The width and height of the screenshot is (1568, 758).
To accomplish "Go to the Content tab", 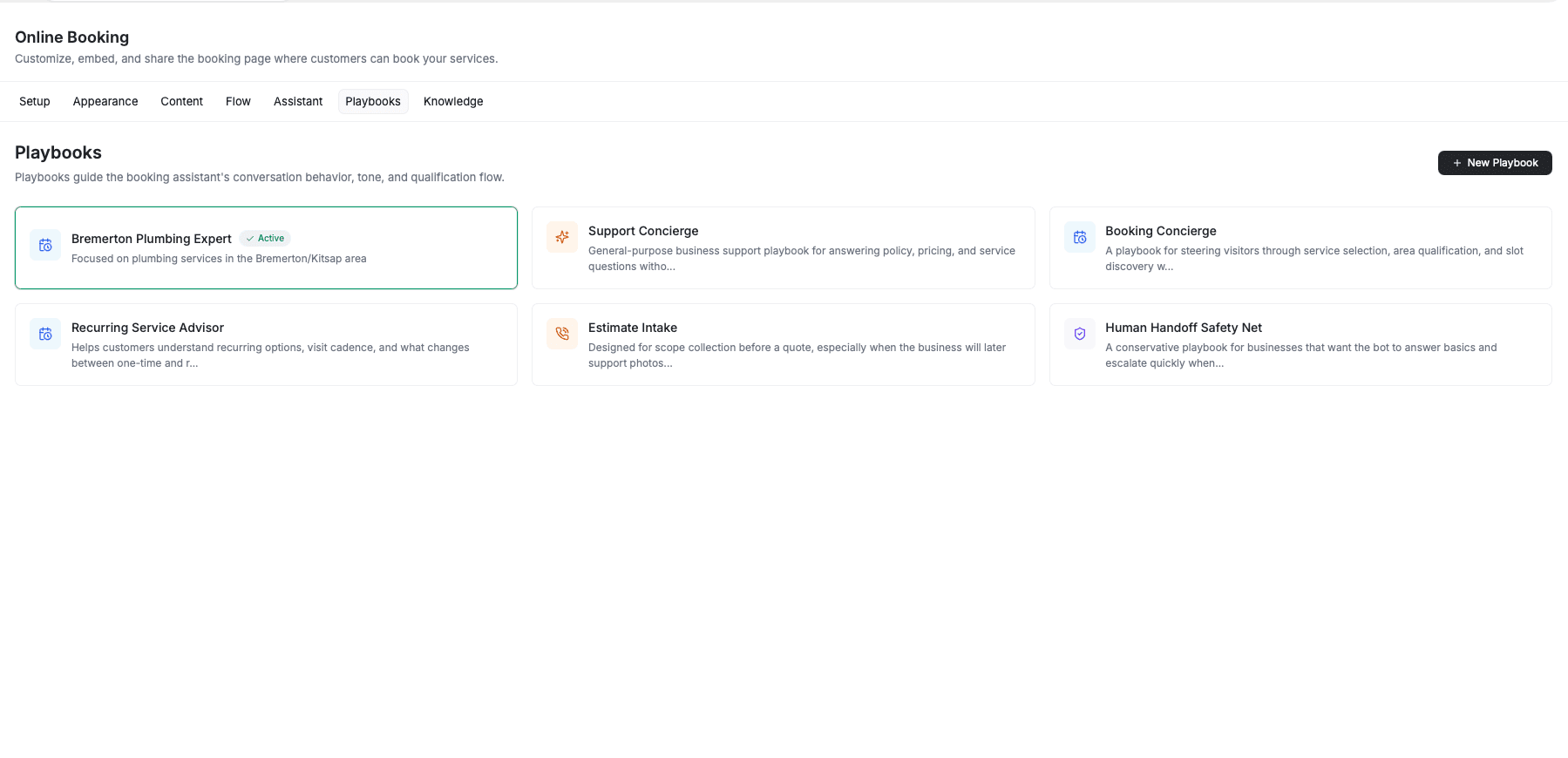I will [x=181, y=101].
